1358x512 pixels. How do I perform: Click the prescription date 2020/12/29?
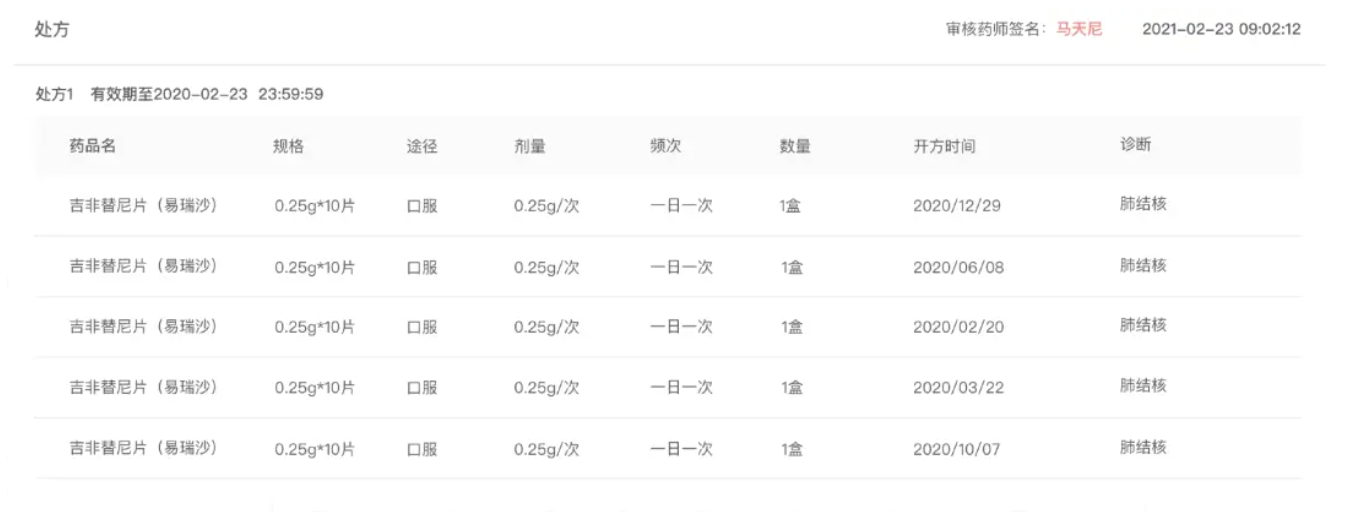[956, 207]
